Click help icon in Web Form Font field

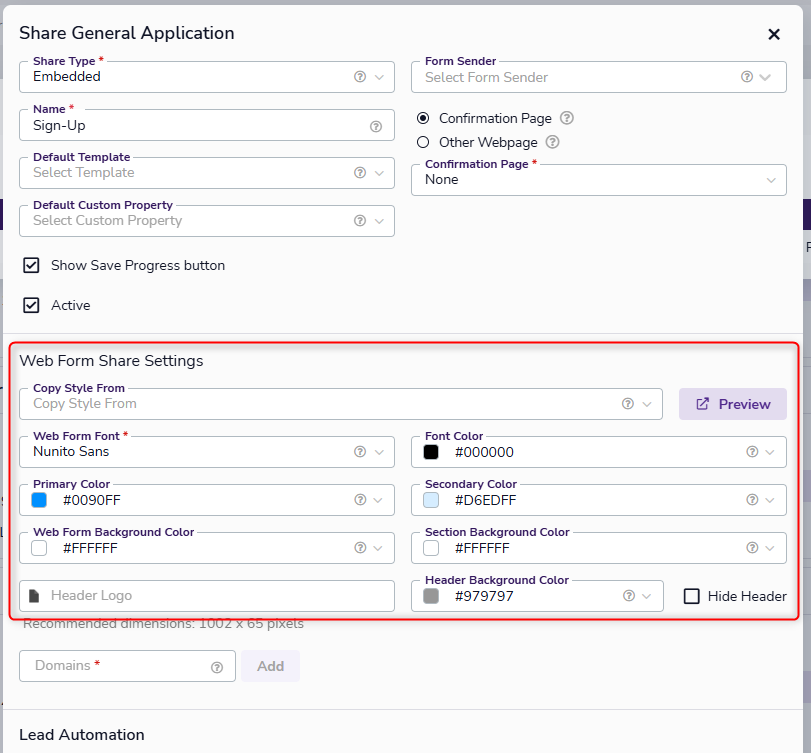(x=359, y=452)
